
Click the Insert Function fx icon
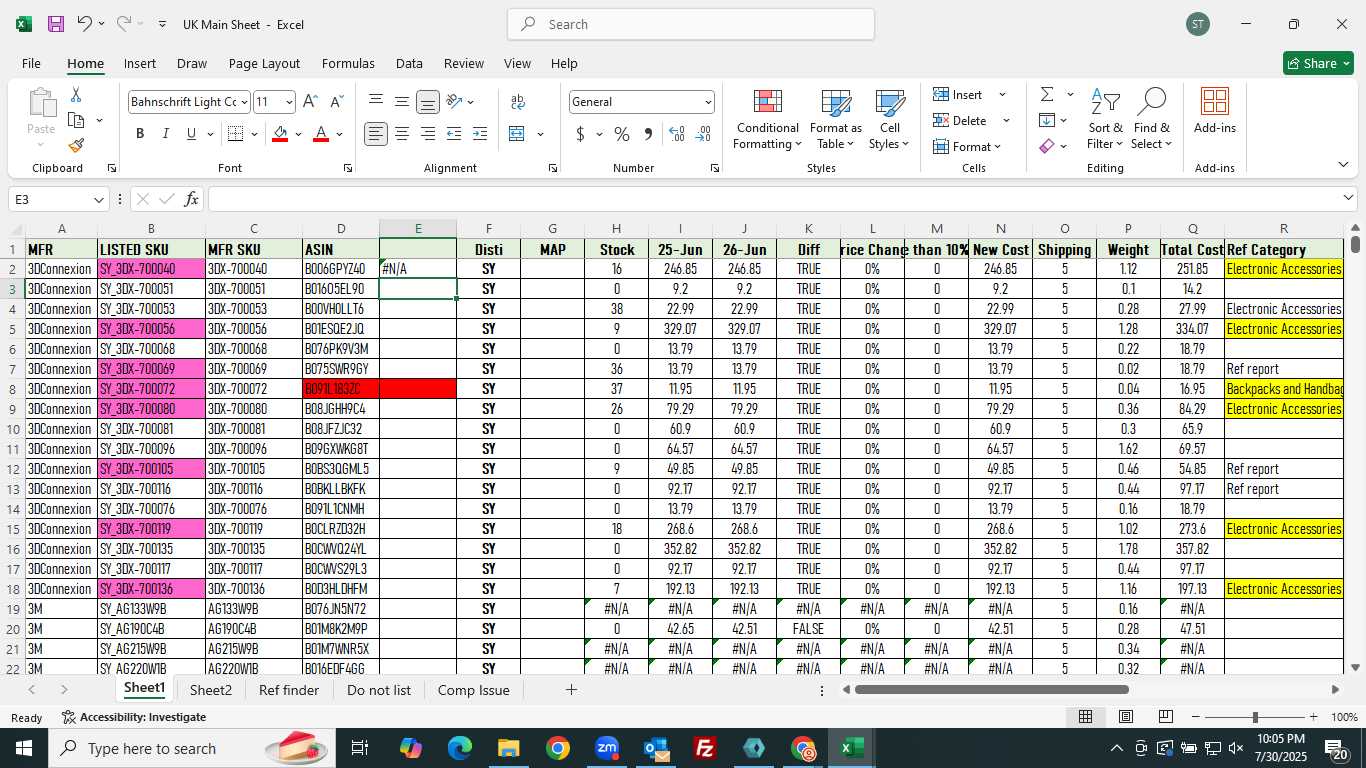click(191, 199)
